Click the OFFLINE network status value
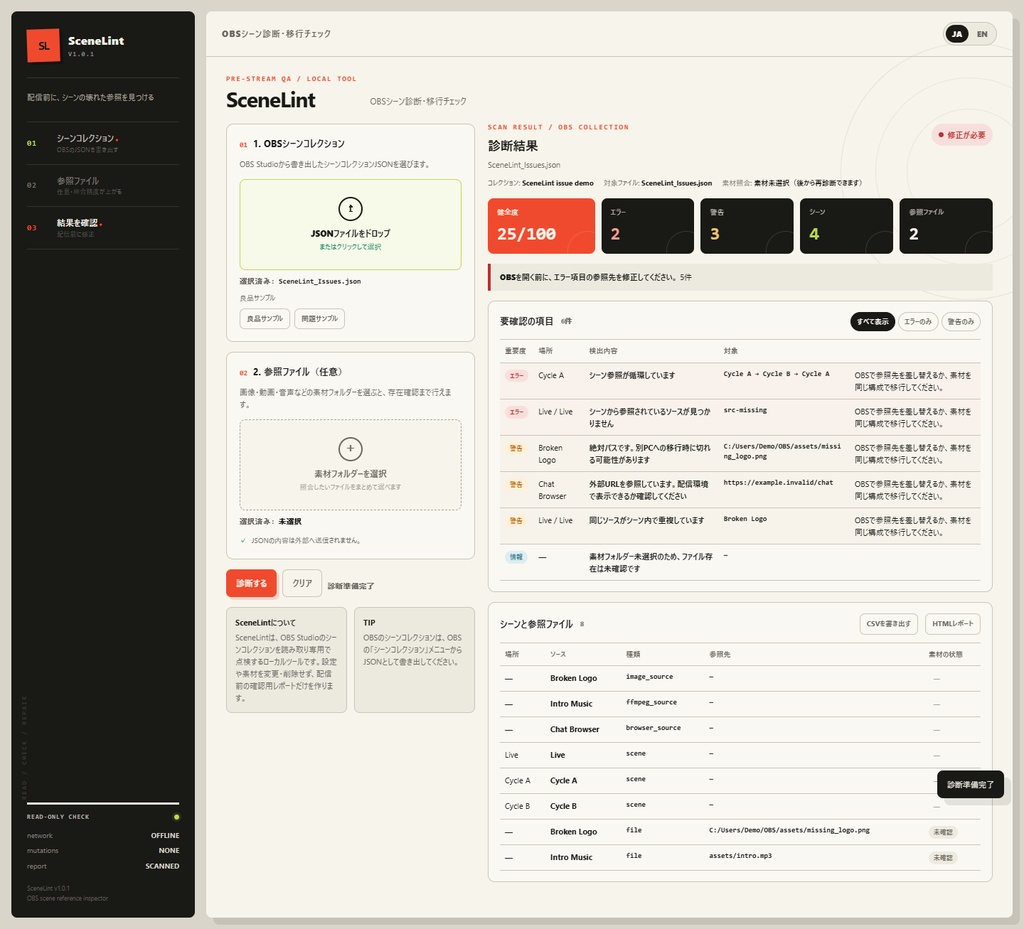1024x929 pixels. point(165,836)
